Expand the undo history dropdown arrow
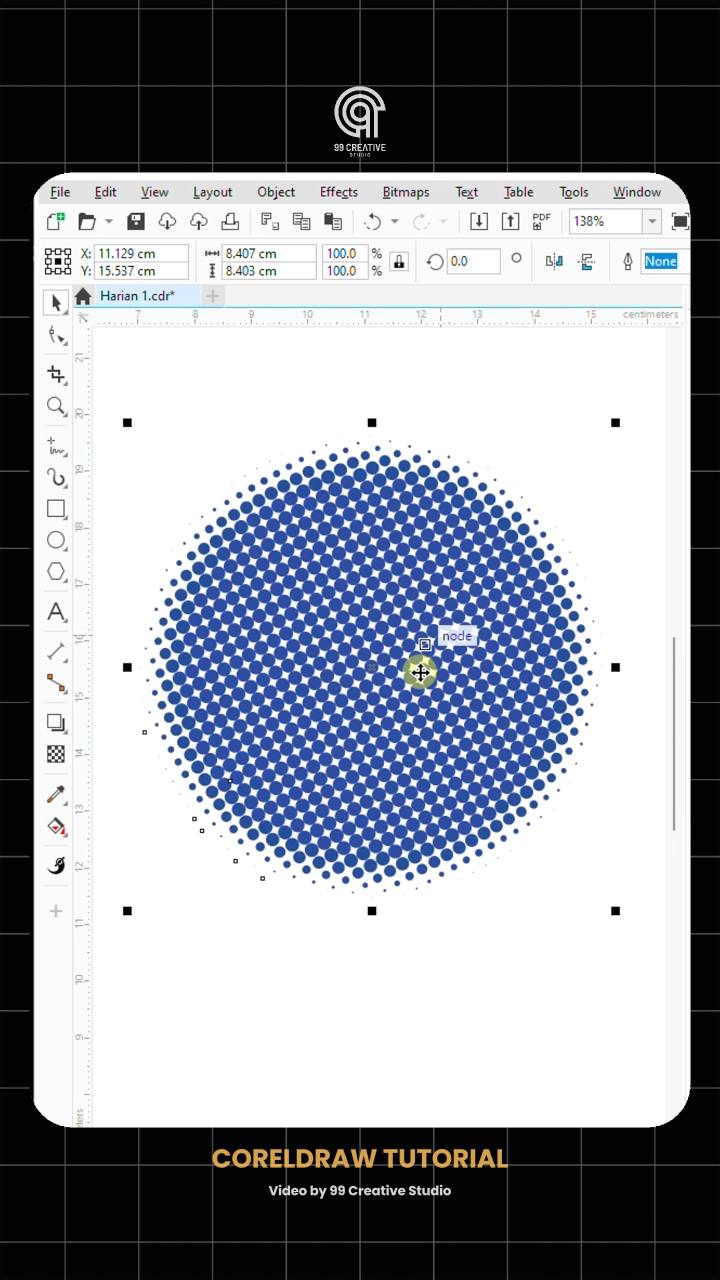The width and height of the screenshot is (720, 1280). point(394,221)
